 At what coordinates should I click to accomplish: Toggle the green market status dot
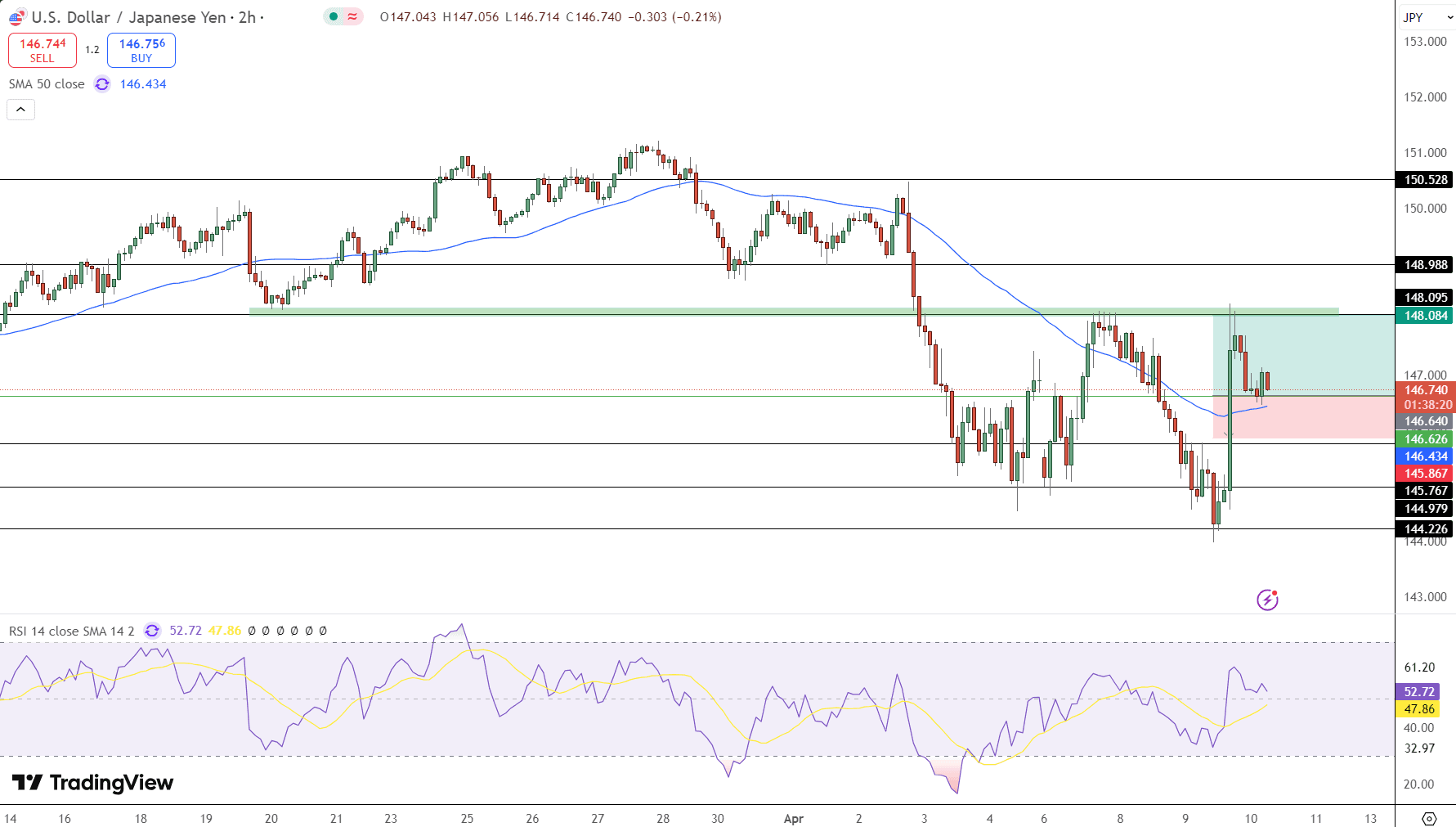[334, 16]
